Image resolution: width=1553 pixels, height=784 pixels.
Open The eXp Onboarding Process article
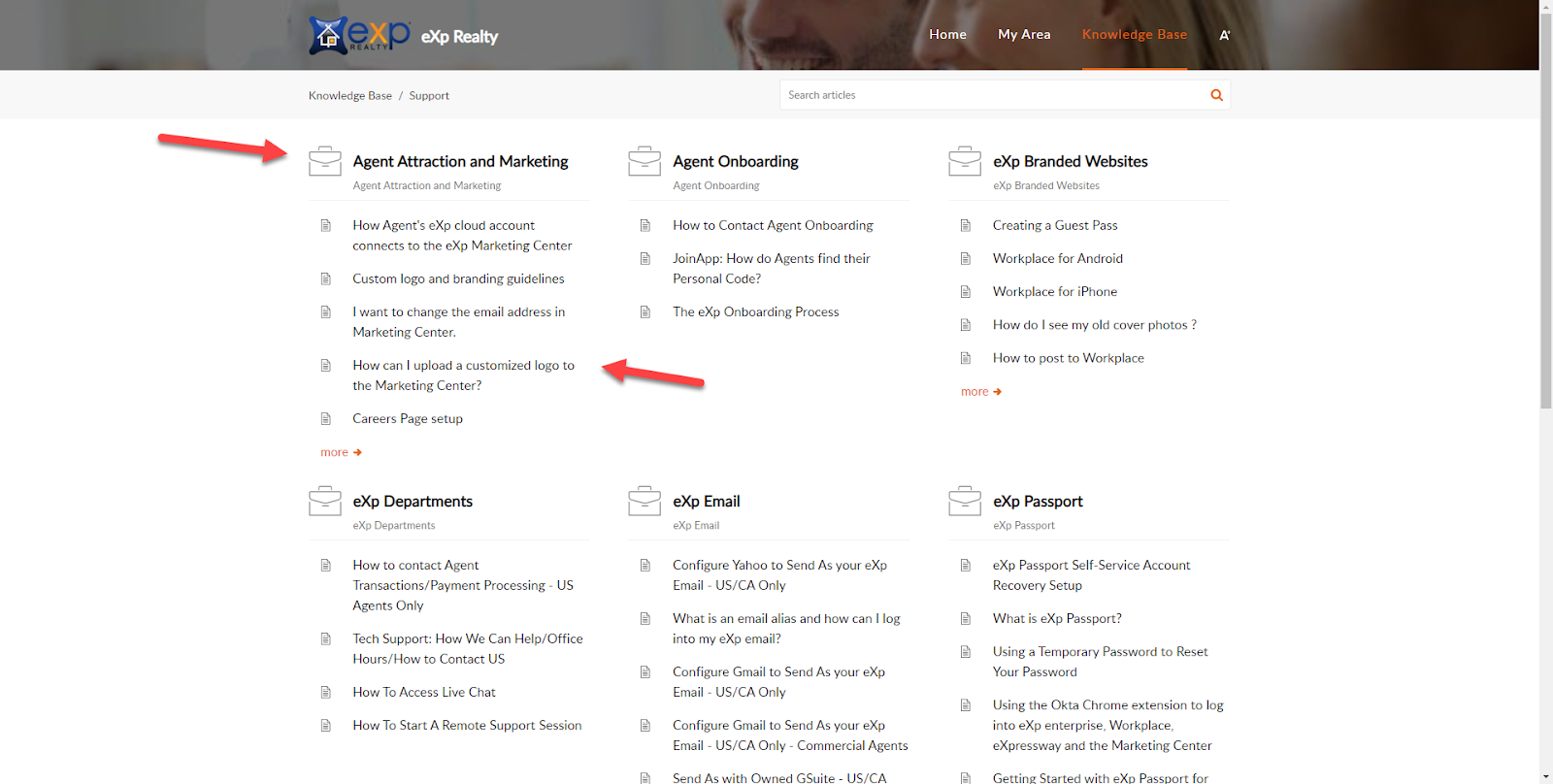point(756,311)
